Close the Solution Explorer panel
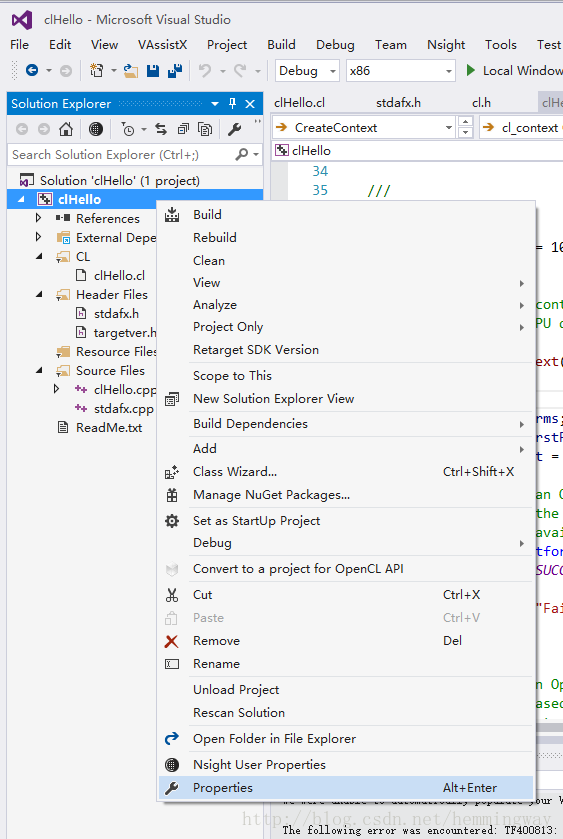 tap(250, 104)
